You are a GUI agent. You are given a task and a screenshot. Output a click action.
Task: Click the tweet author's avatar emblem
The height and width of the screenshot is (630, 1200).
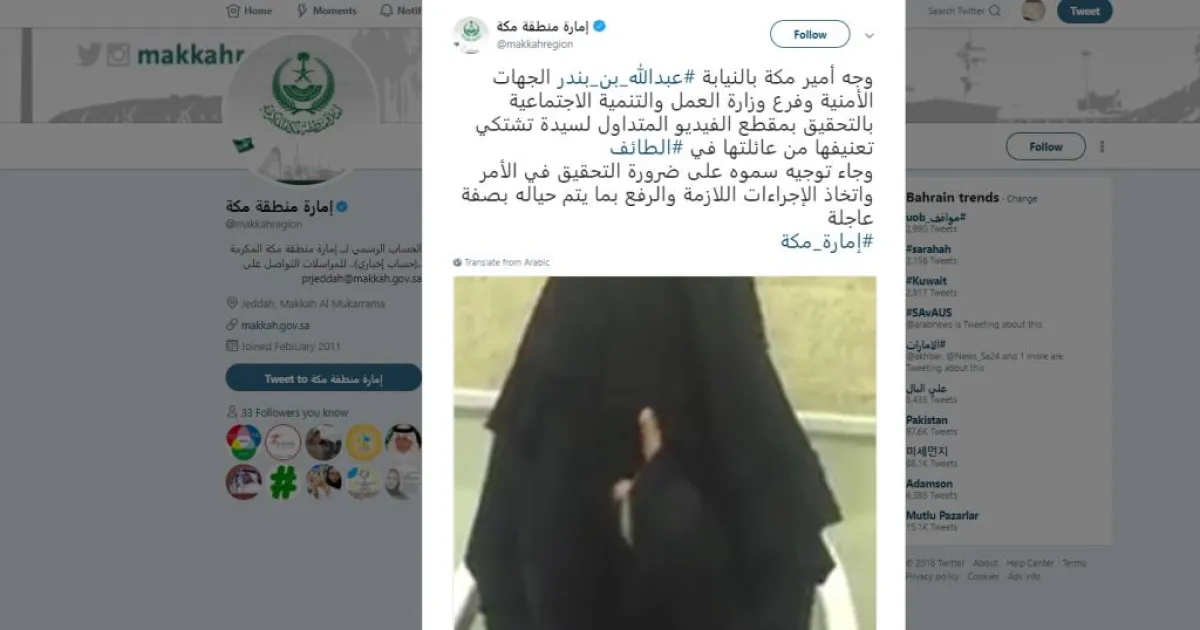click(470, 34)
